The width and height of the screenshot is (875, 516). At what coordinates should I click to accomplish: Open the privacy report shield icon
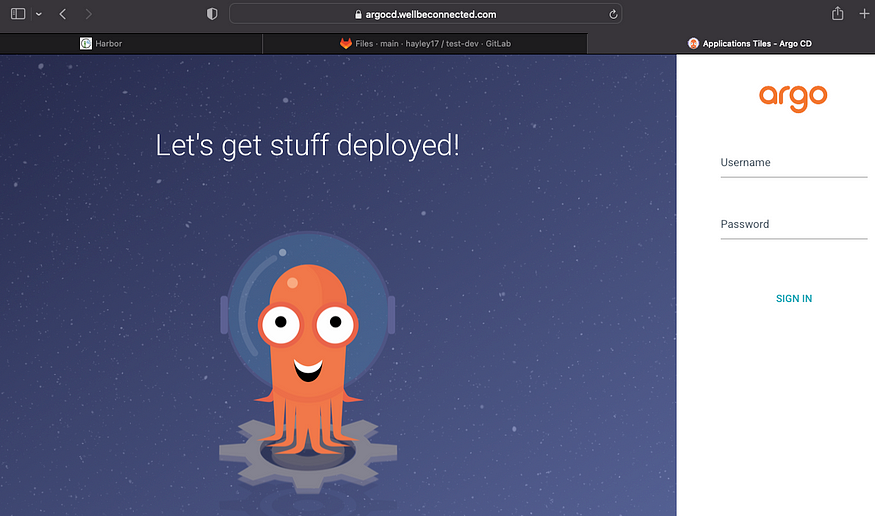point(212,14)
